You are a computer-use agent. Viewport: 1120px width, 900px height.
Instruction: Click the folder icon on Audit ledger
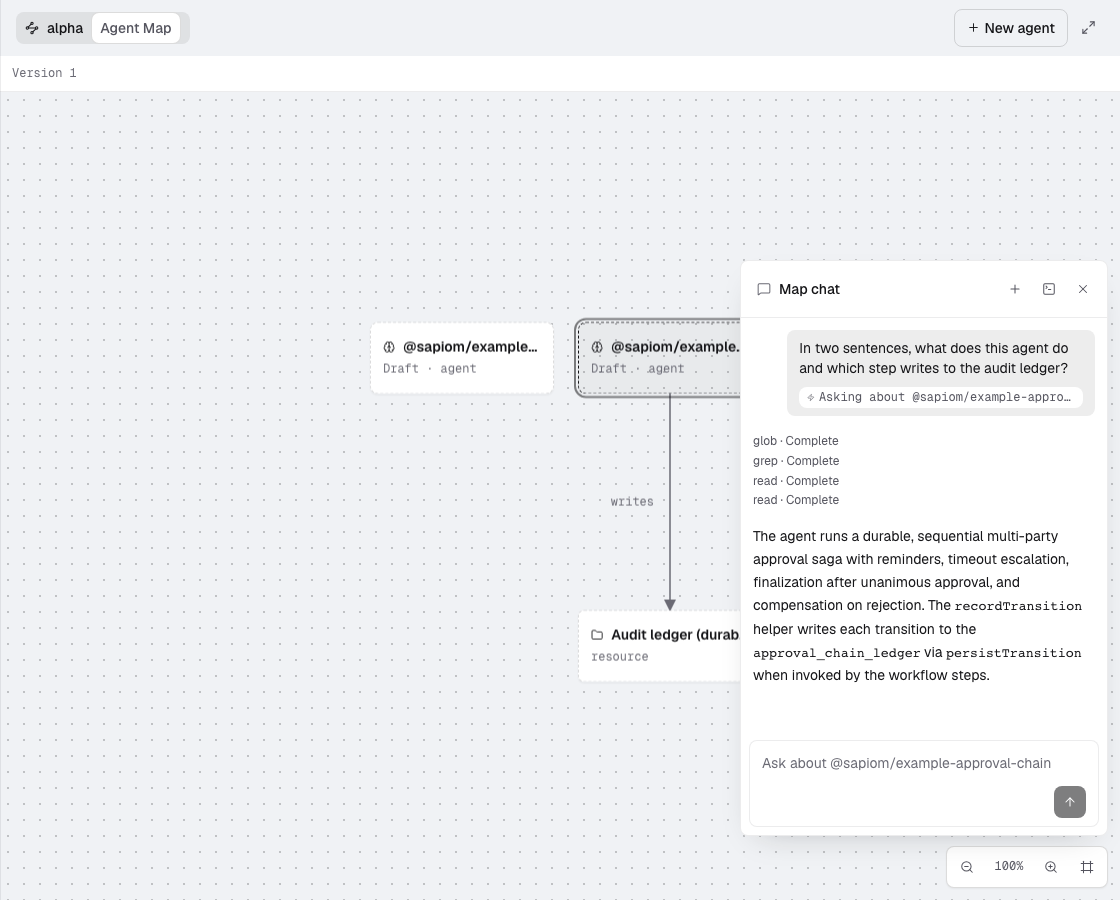point(597,635)
